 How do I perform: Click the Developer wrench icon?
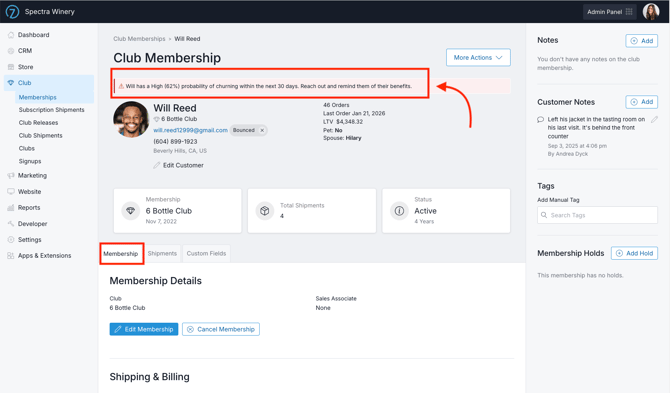pos(11,224)
